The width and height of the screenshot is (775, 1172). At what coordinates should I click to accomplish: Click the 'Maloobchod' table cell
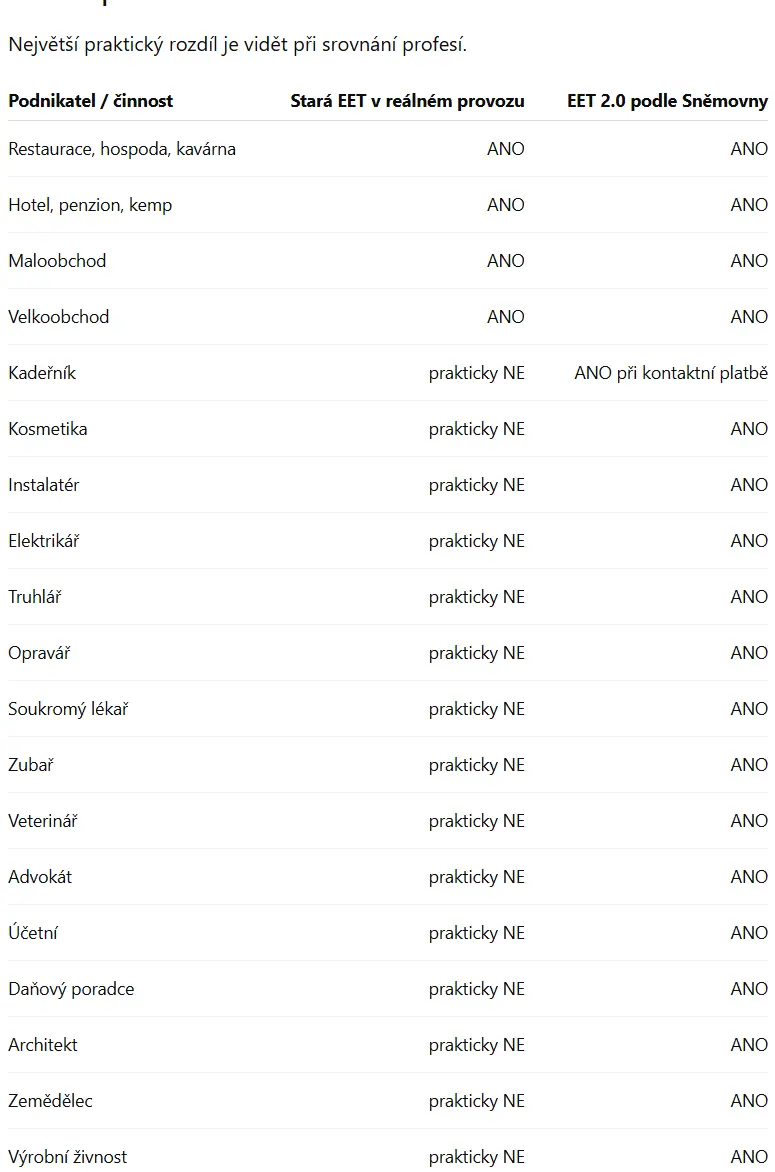pos(57,261)
